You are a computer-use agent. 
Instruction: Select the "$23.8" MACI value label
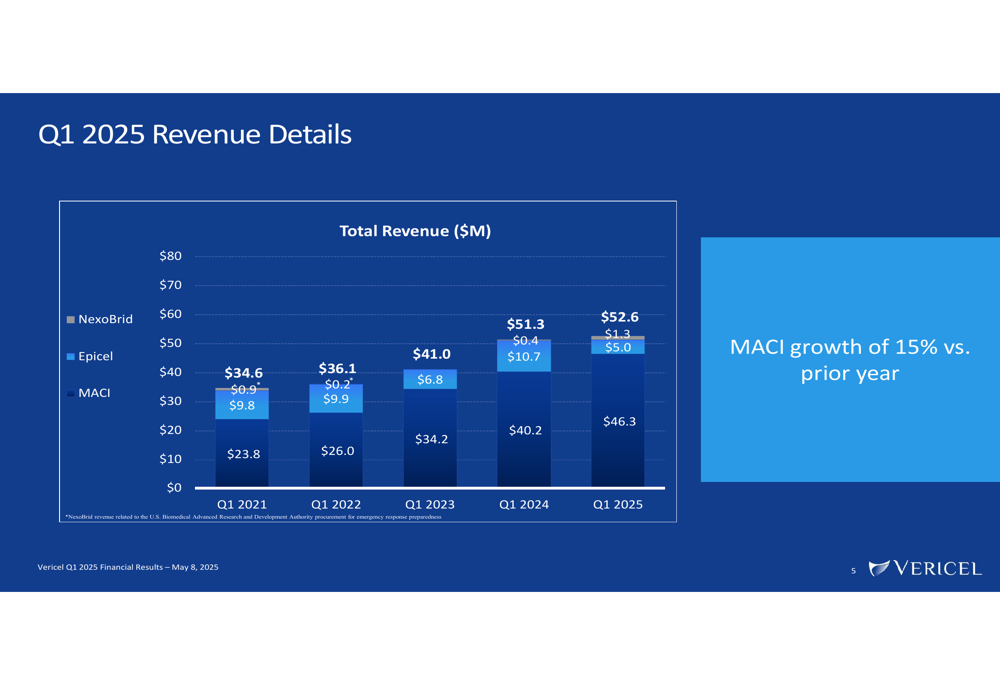(x=243, y=454)
